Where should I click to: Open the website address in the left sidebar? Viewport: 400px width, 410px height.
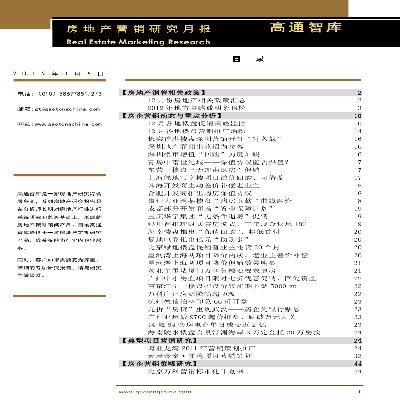pos(59,124)
